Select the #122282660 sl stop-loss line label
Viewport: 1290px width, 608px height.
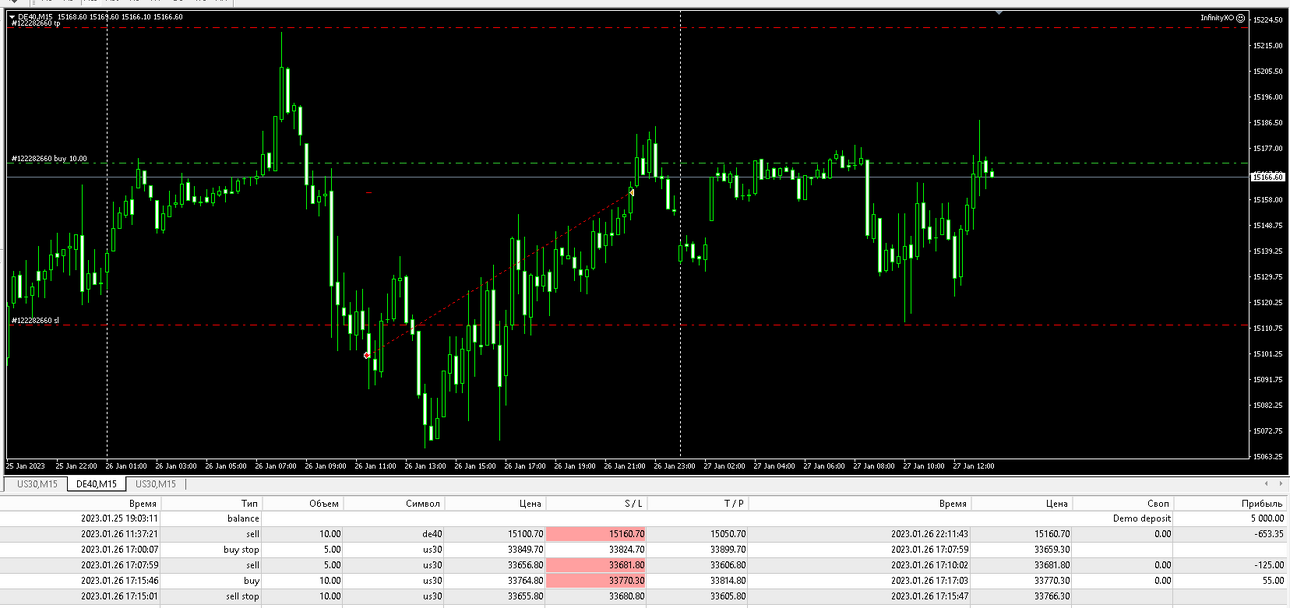pos(35,321)
